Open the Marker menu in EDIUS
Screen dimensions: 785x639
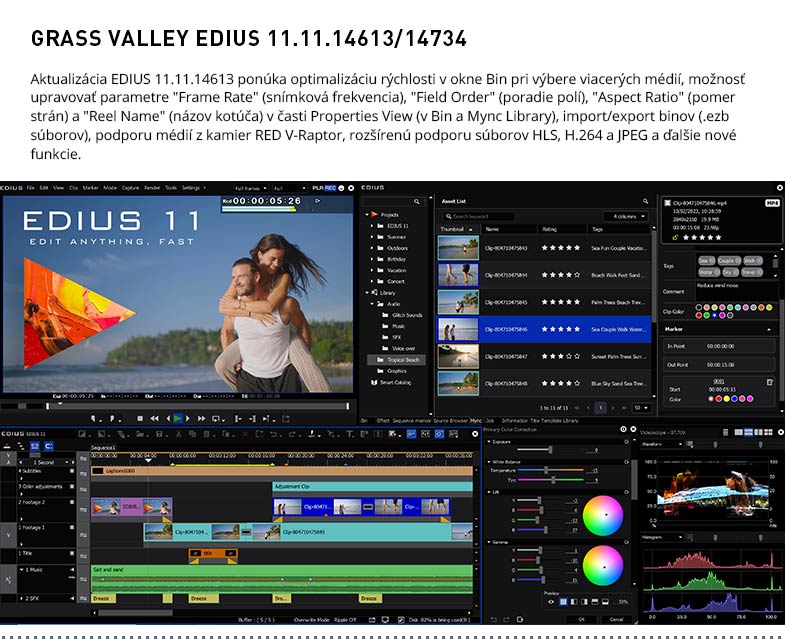[x=91, y=188]
